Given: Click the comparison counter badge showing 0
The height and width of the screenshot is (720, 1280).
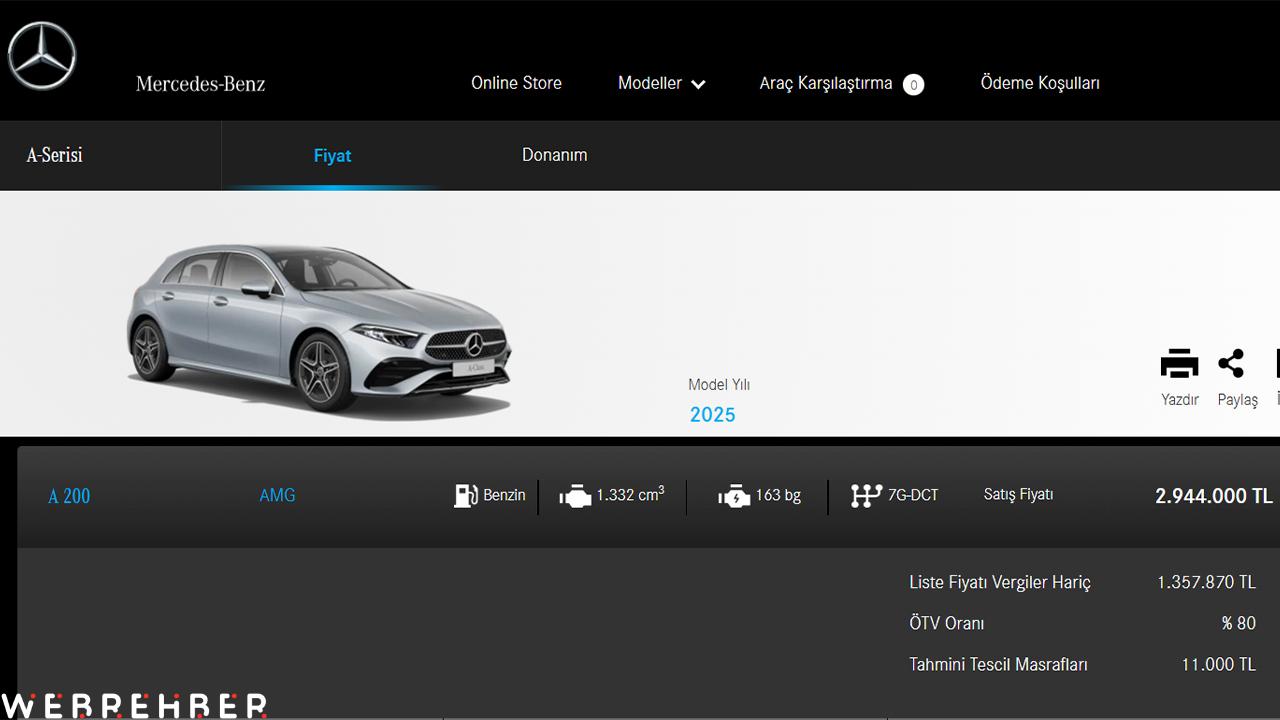Looking at the screenshot, I should [913, 85].
